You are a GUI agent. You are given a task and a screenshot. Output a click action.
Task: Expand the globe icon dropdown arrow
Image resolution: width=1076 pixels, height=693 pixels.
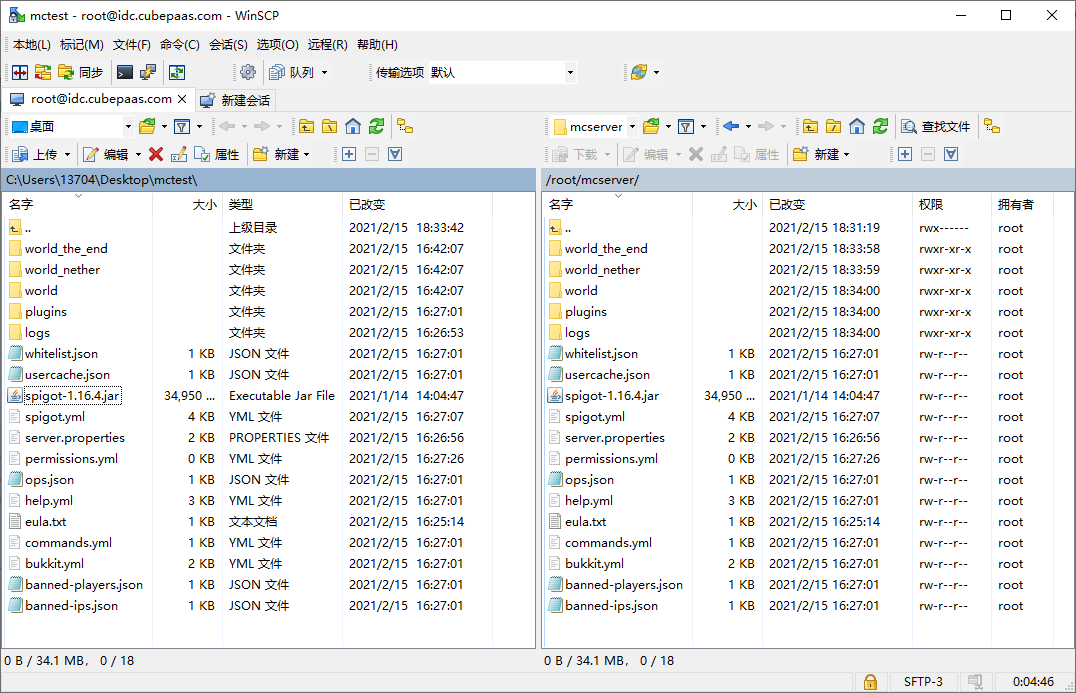pyautogui.click(x=657, y=72)
